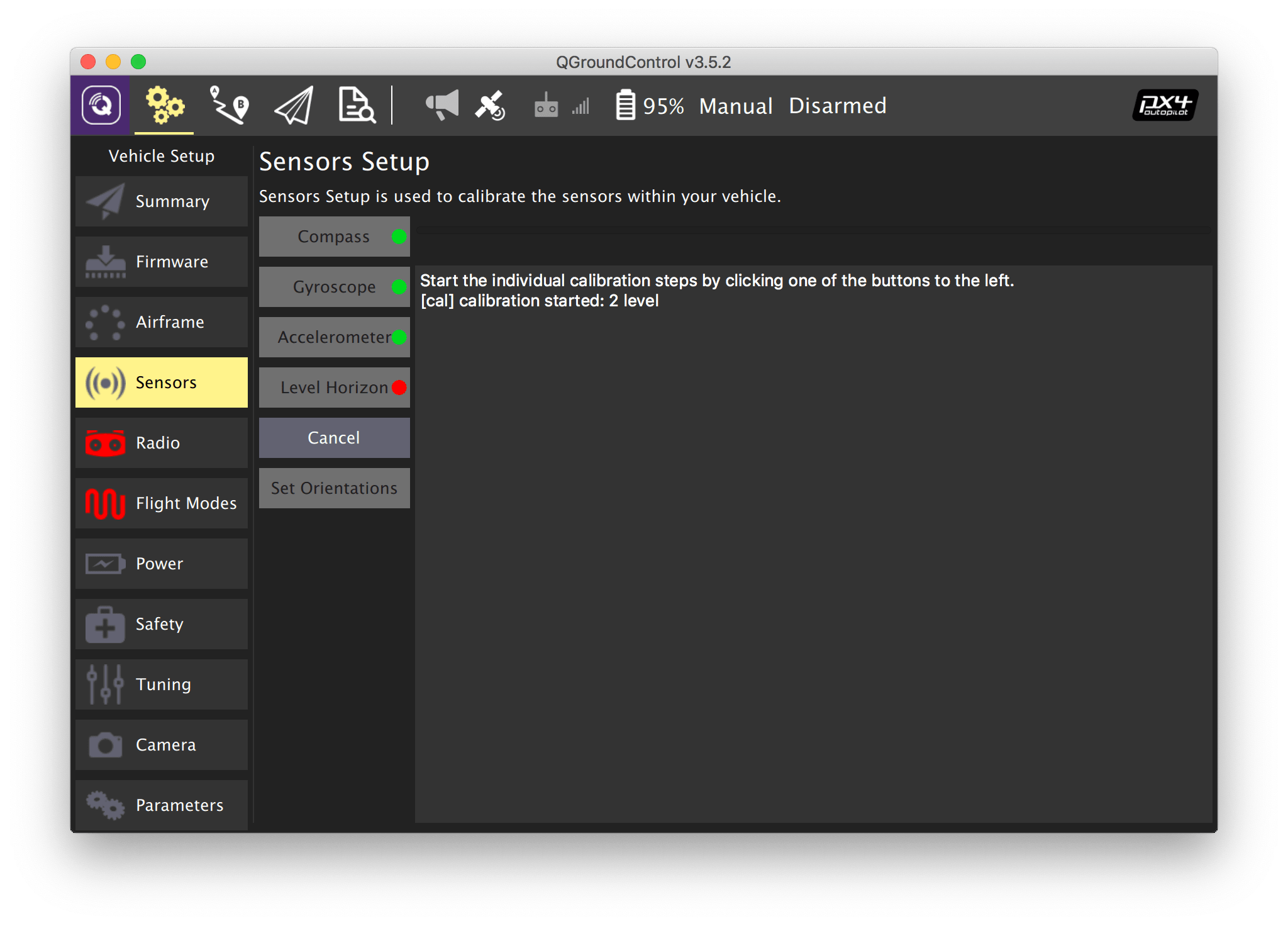Click the QGroundControl application settings icon

[101, 105]
